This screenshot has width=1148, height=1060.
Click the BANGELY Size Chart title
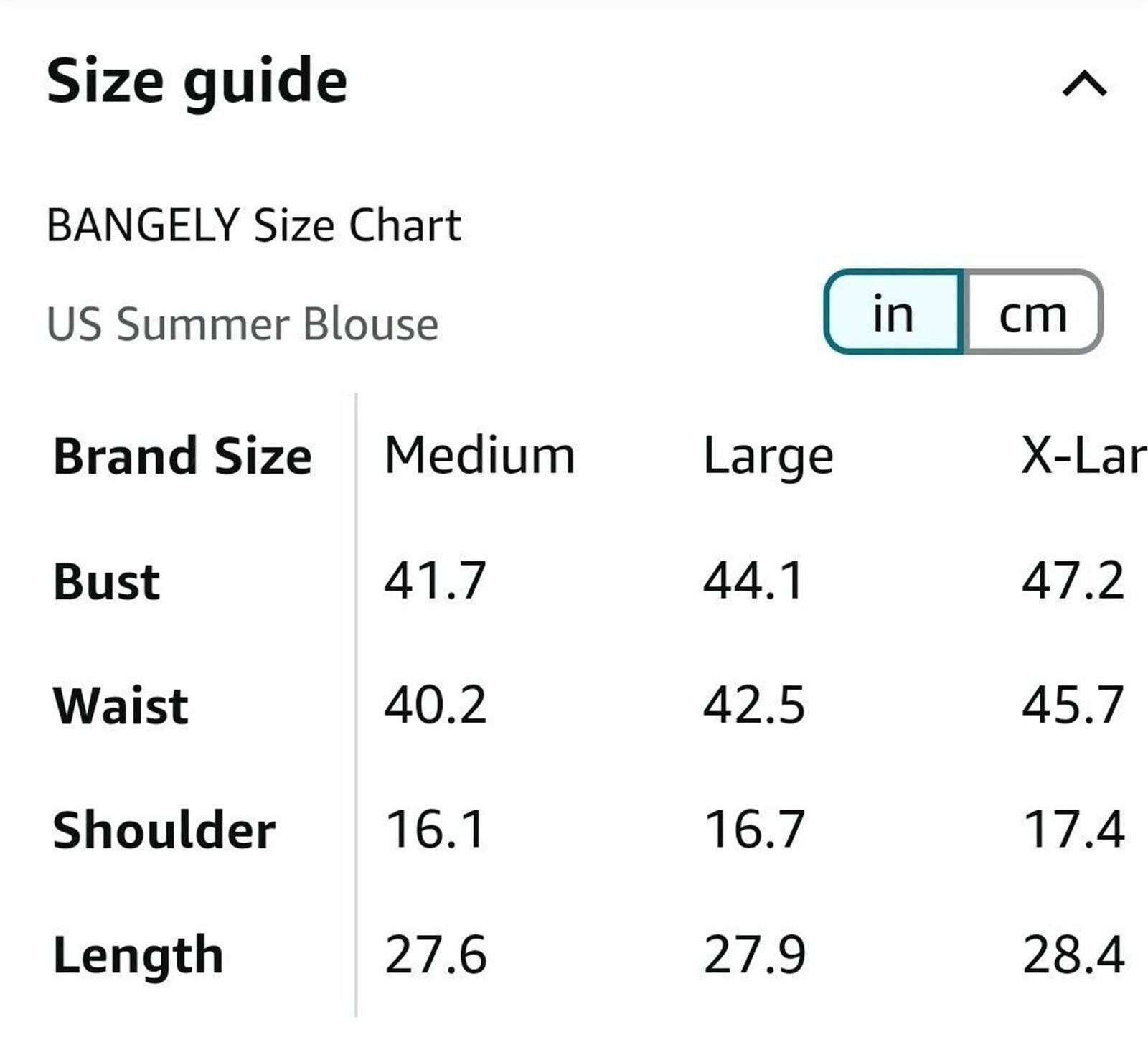pos(253,225)
